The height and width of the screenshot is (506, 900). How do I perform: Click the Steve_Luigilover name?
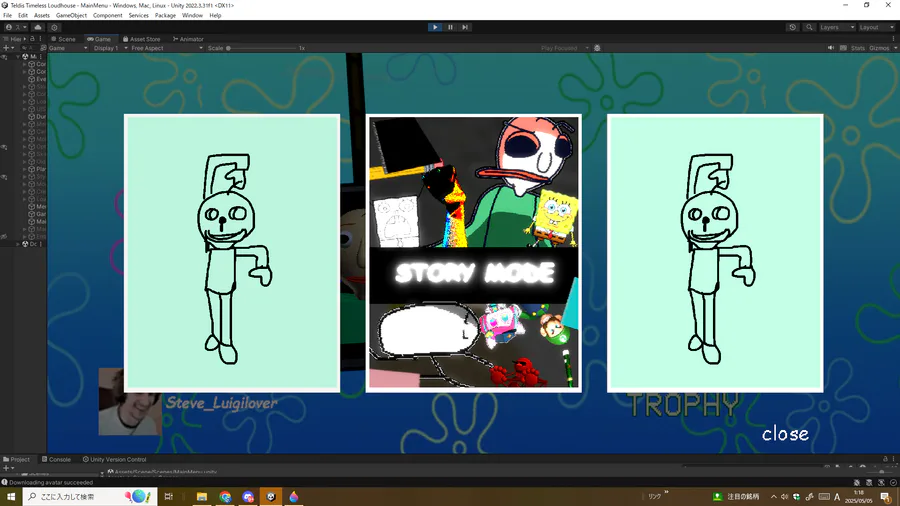point(222,403)
